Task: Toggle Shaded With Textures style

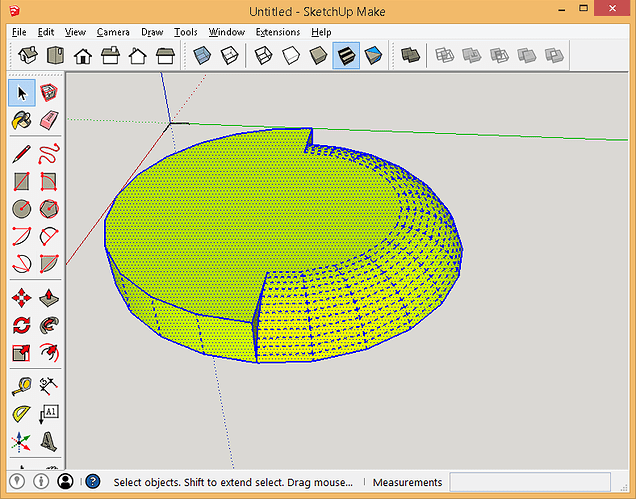Action: pyautogui.click(x=346, y=56)
